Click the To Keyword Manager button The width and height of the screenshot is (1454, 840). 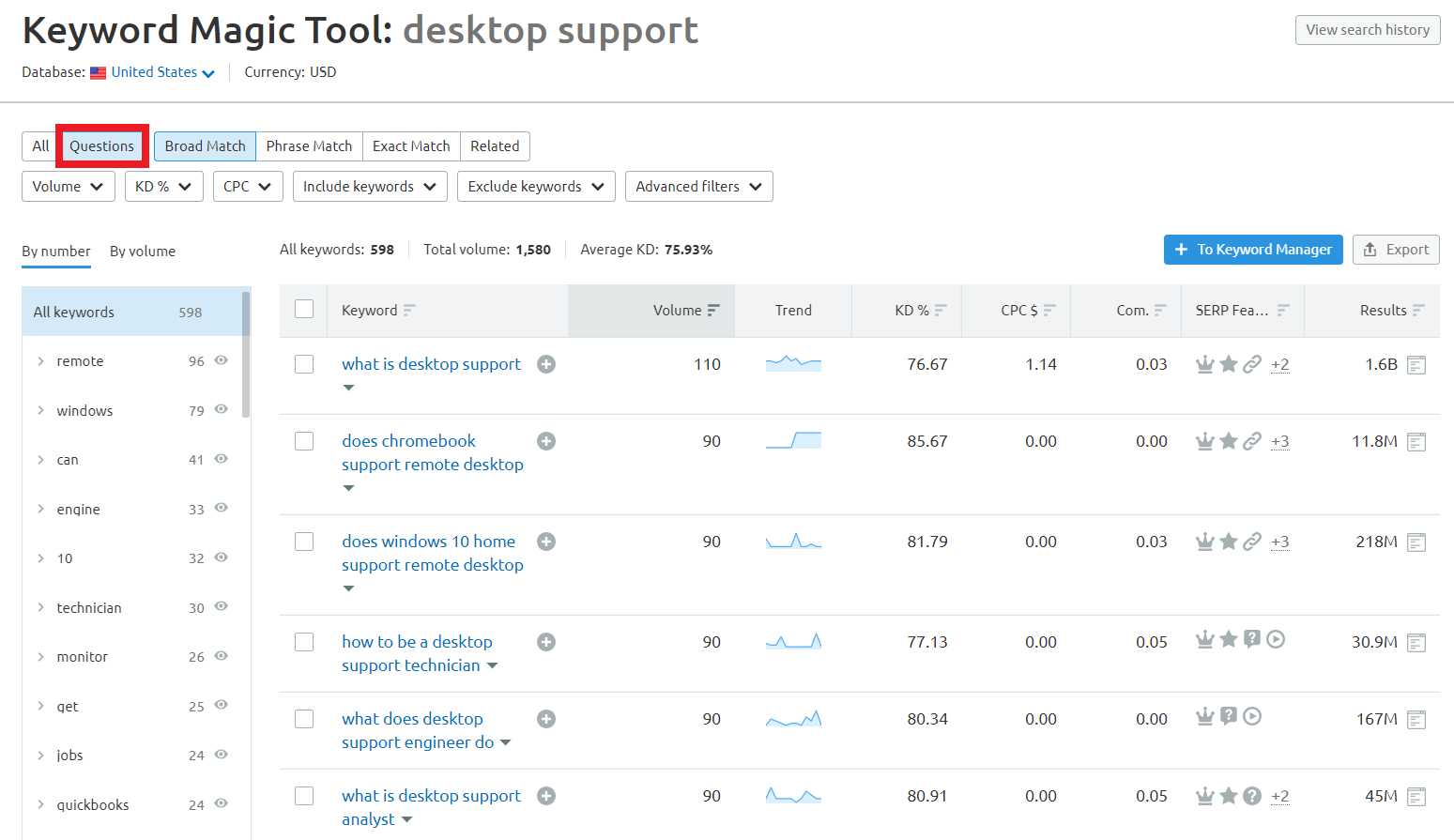(1252, 250)
